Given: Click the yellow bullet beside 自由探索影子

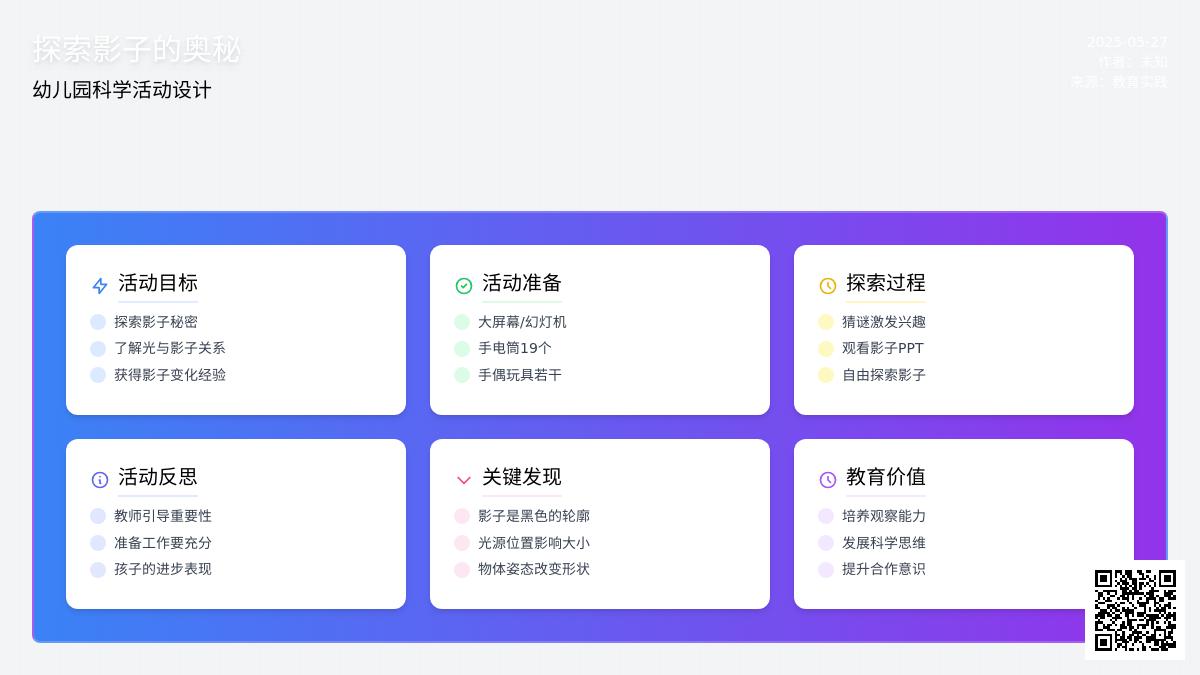Looking at the screenshot, I should click(826, 375).
